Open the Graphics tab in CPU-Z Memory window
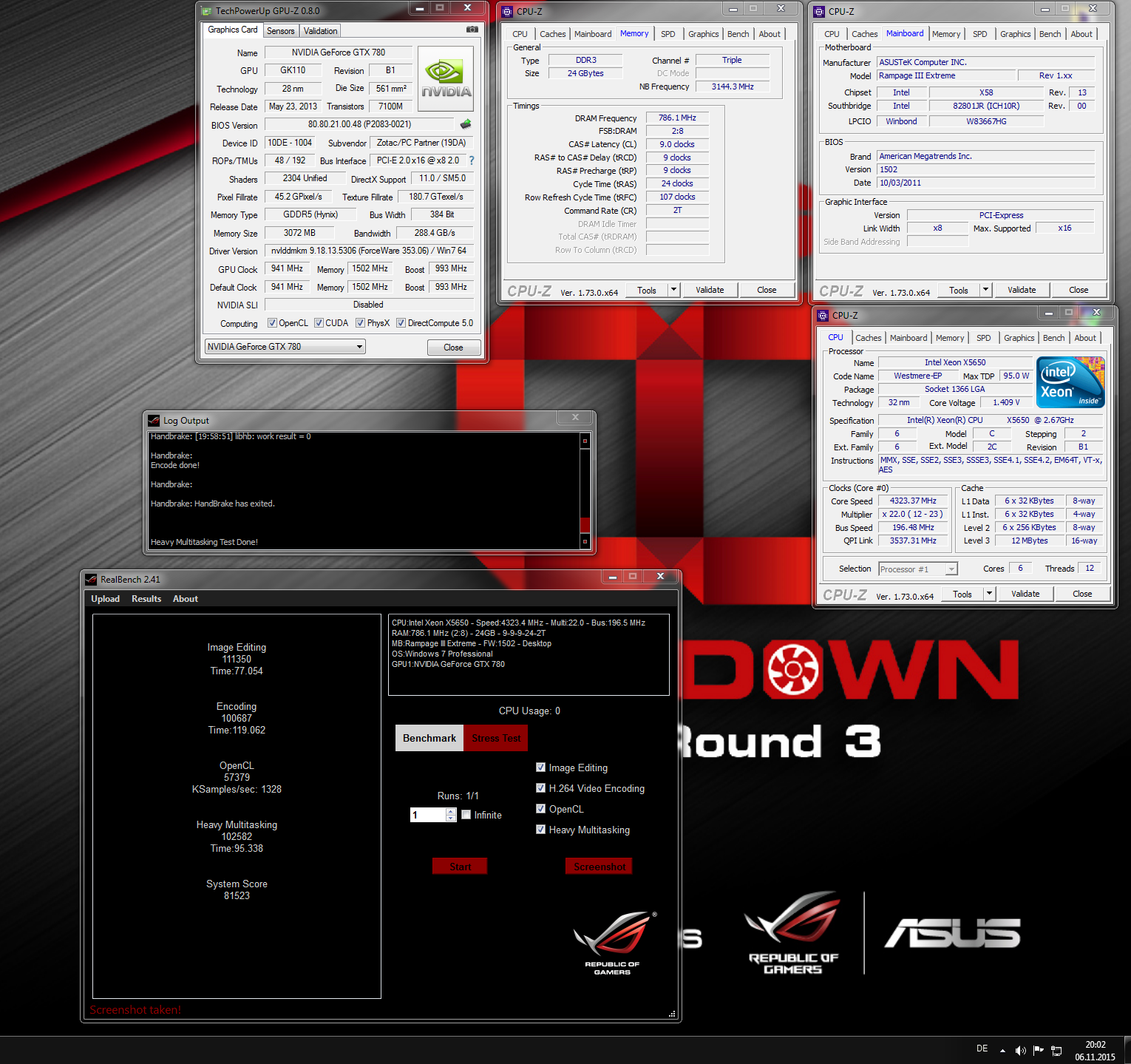Viewport: 1131px width, 1064px height. click(x=703, y=34)
